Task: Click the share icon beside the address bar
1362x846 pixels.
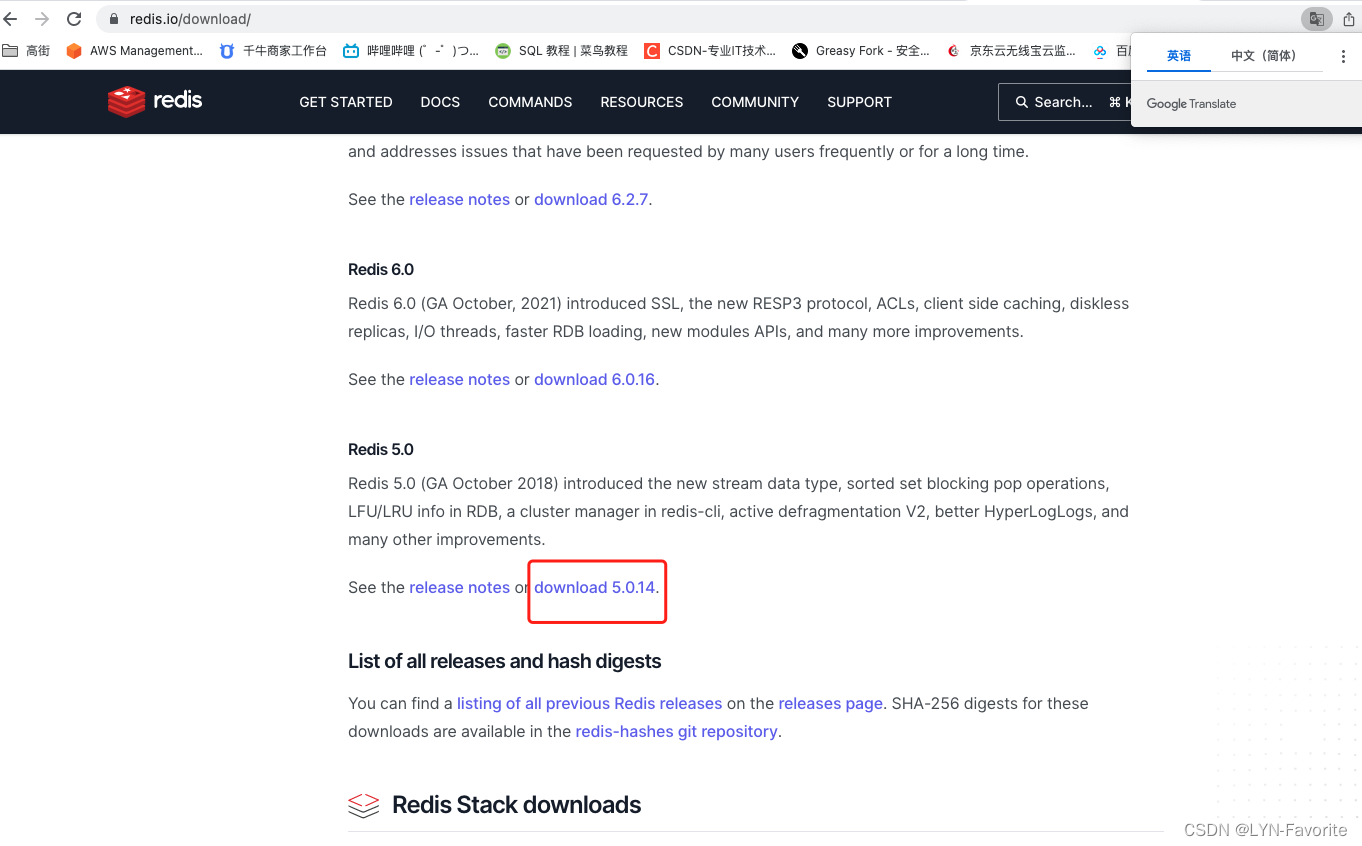Action: pyautogui.click(x=1349, y=18)
